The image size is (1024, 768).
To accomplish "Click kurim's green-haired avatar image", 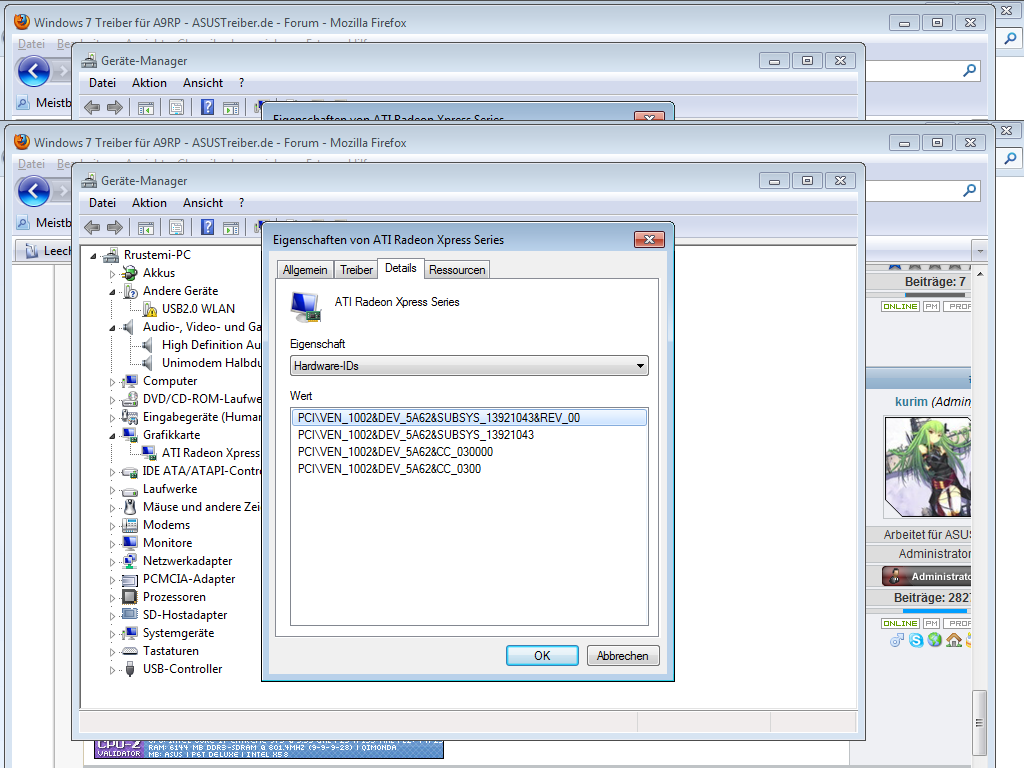I will 927,467.
